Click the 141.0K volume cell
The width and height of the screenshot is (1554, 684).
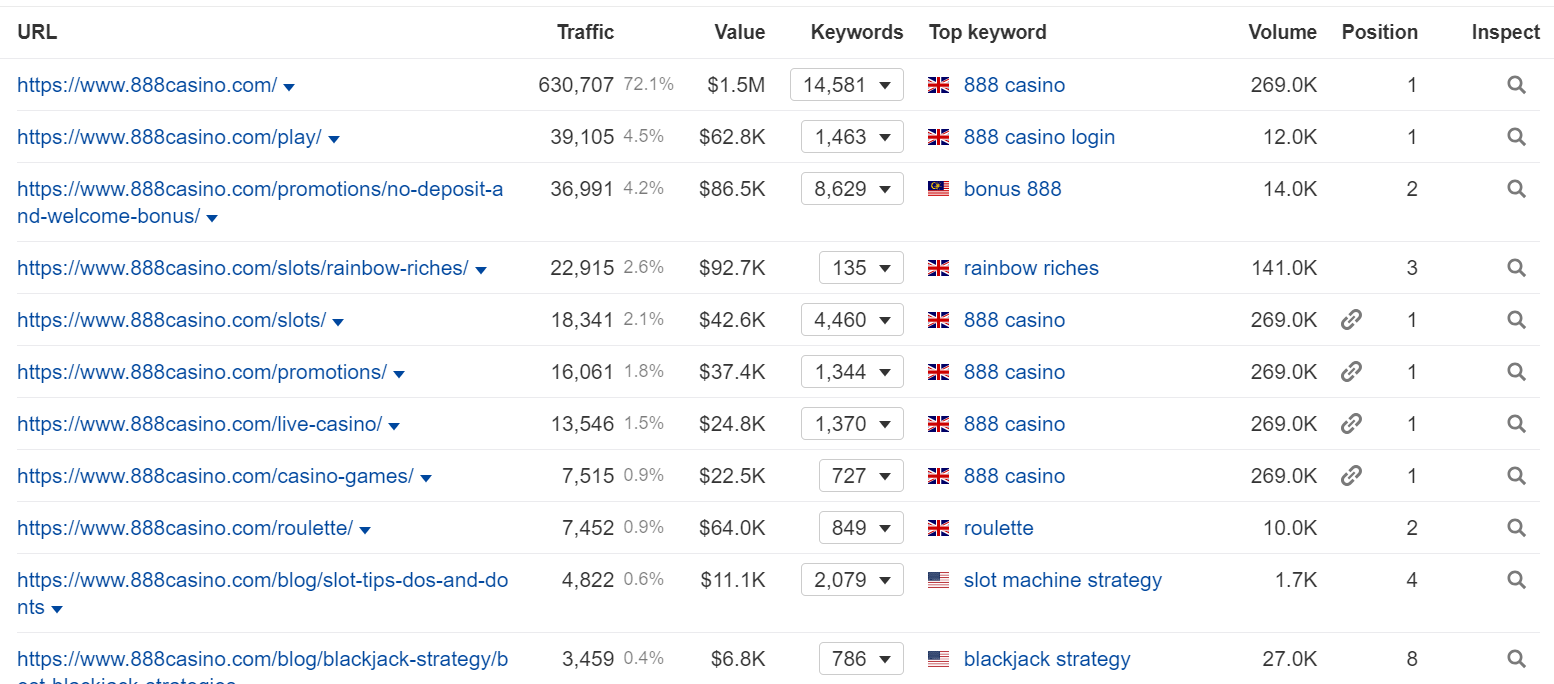click(x=1284, y=268)
